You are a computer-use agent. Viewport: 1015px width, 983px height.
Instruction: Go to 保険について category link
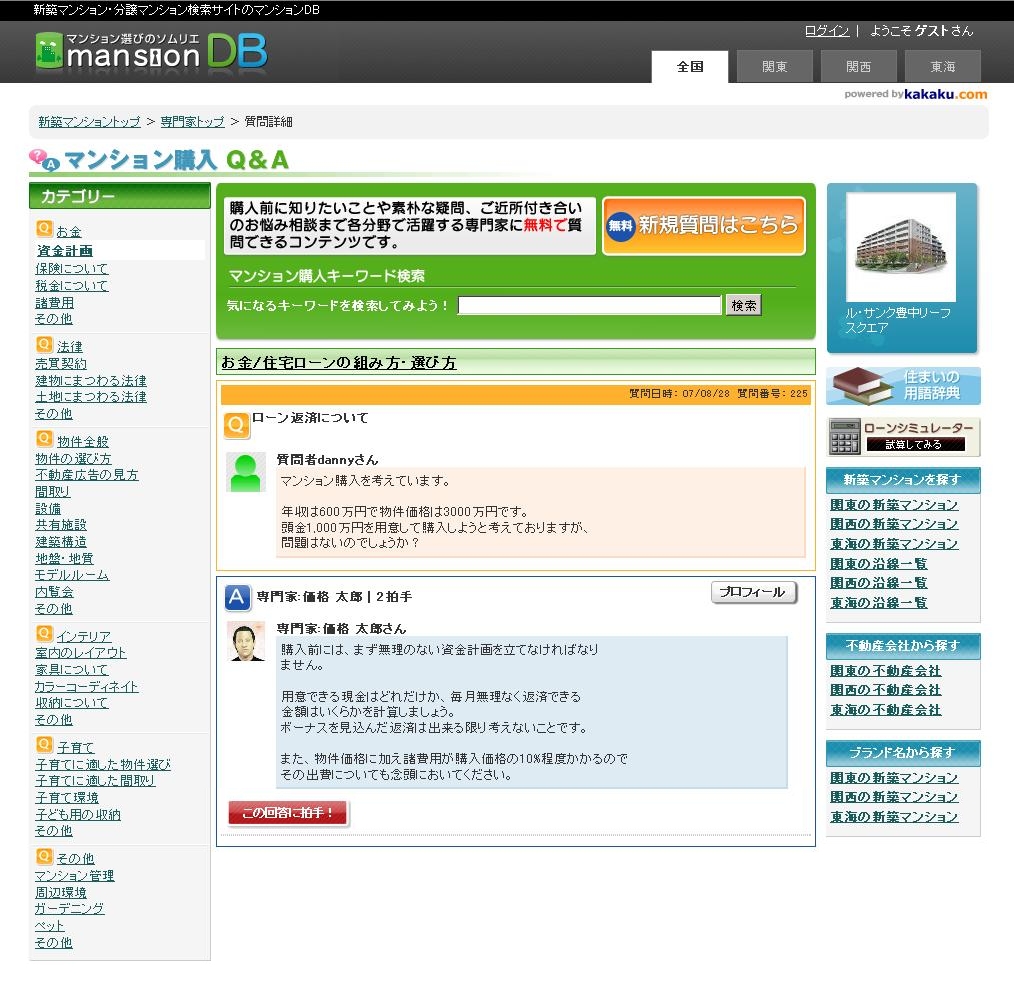click(71, 269)
